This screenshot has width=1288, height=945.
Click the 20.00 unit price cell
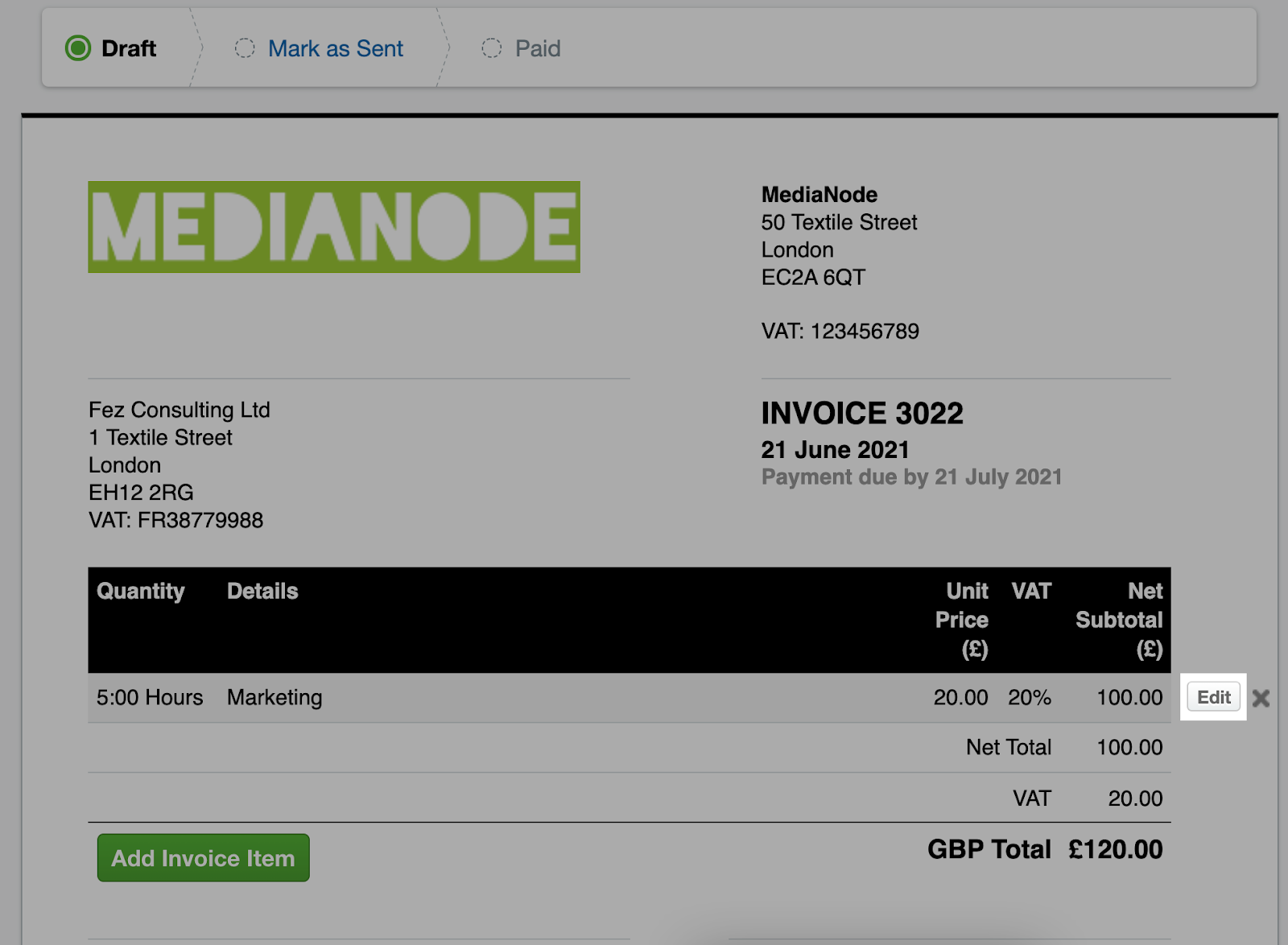coord(961,697)
